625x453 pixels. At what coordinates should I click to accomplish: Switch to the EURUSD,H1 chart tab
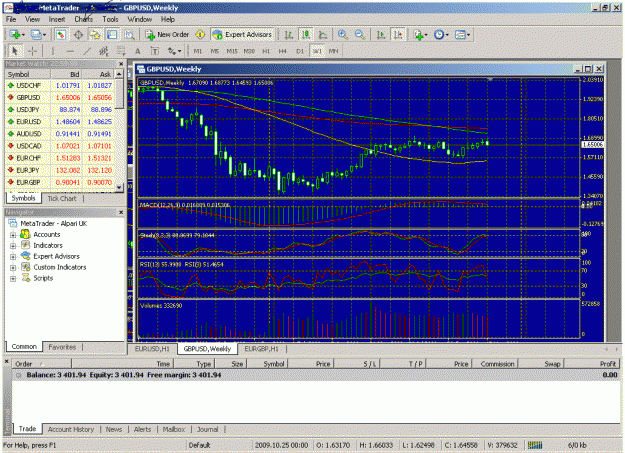click(152, 349)
